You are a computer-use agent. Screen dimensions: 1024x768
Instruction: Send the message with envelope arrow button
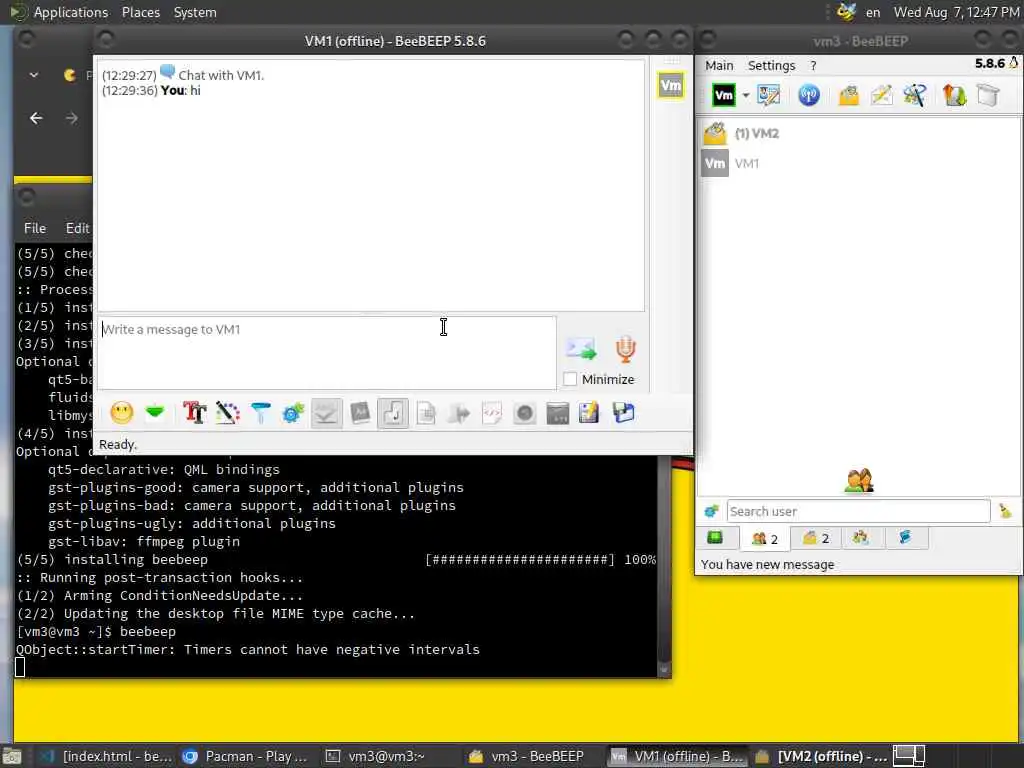pos(581,349)
